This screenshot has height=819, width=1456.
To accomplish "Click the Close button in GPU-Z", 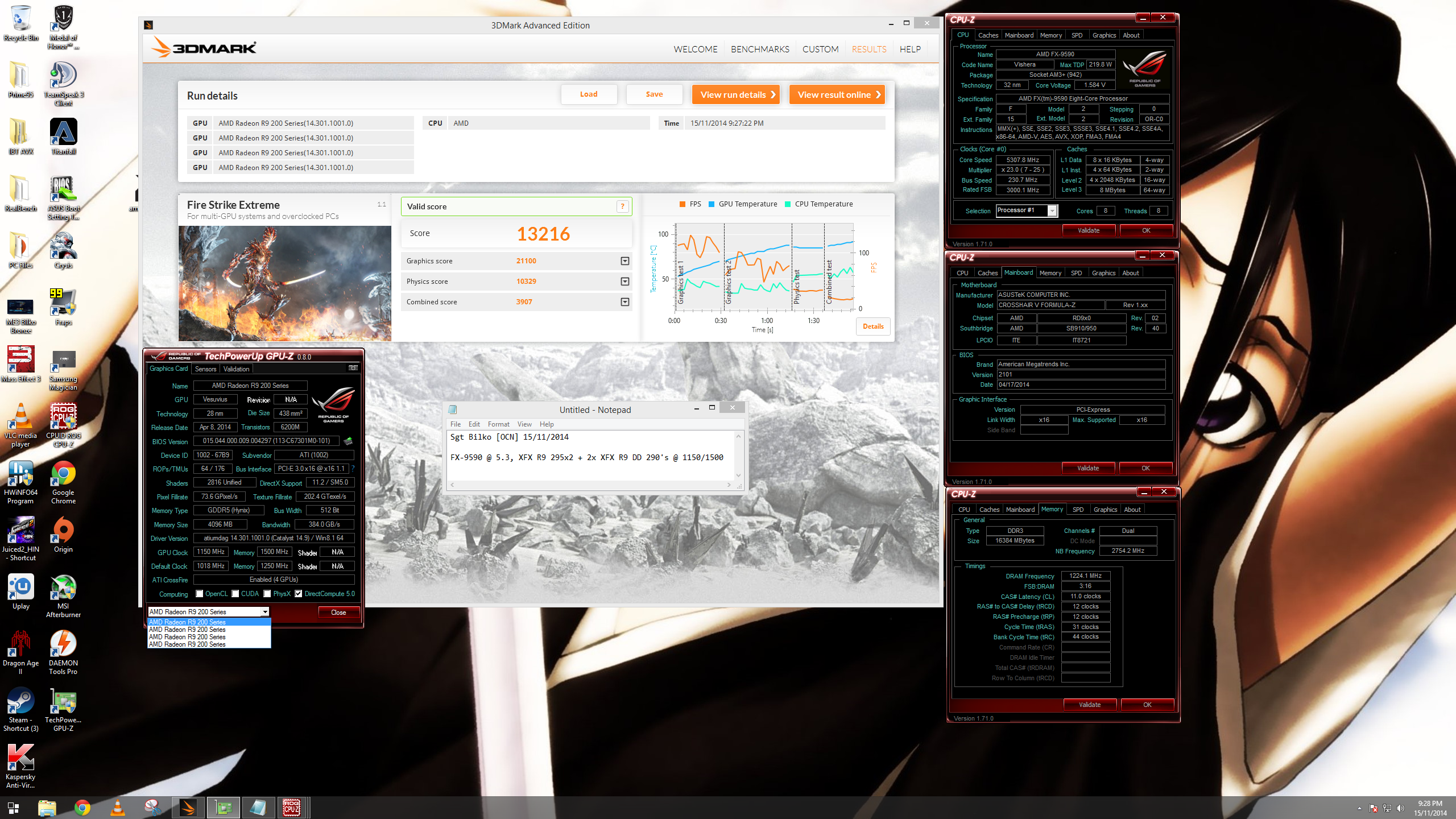I will pos(338,613).
